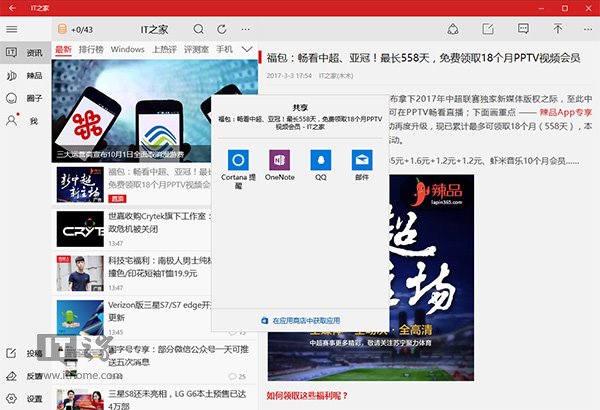Open the 三星S8还未亮相 LG G6 news item
Screen dimensions: 600x410
[155, 398]
